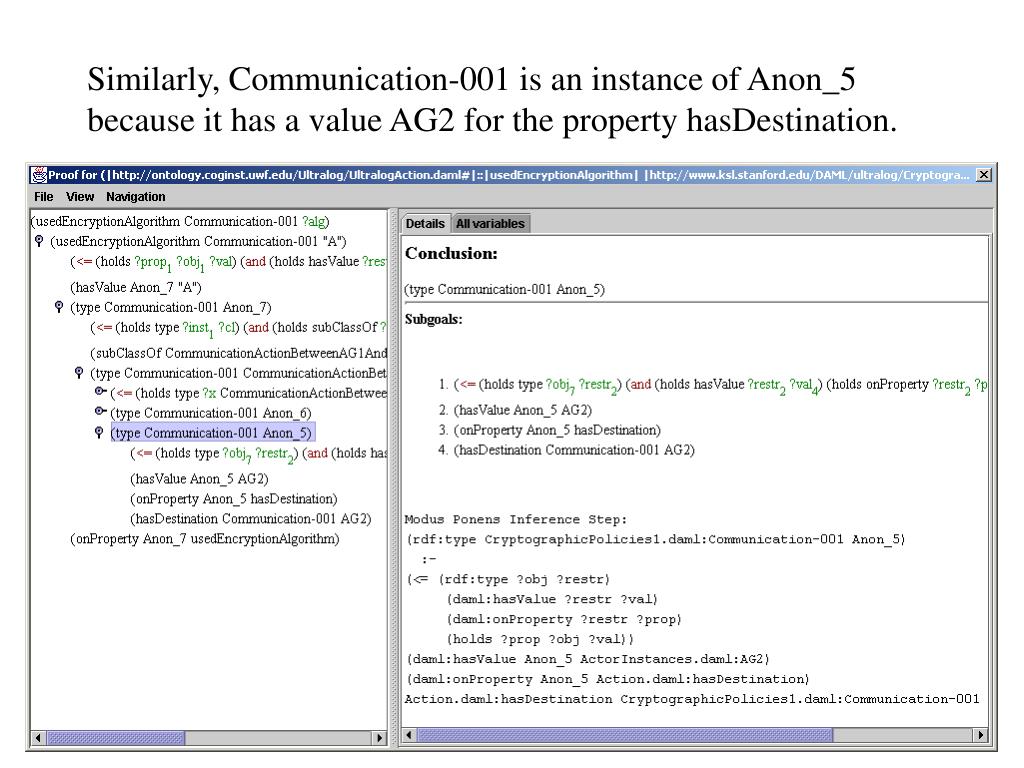
Task: Click line (daml:onProperty Anon_5 Action.daml:hasDestination)
Action: point(608,679)
